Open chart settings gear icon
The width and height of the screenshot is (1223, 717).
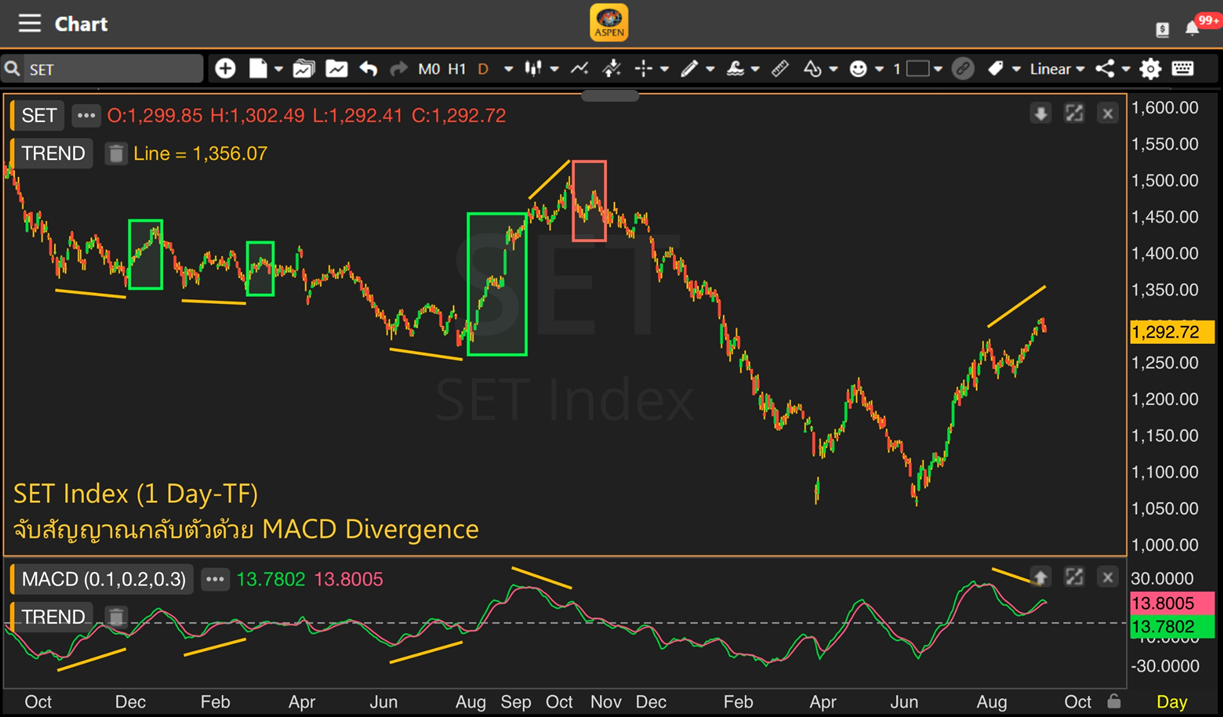(x=1150, y=69)
